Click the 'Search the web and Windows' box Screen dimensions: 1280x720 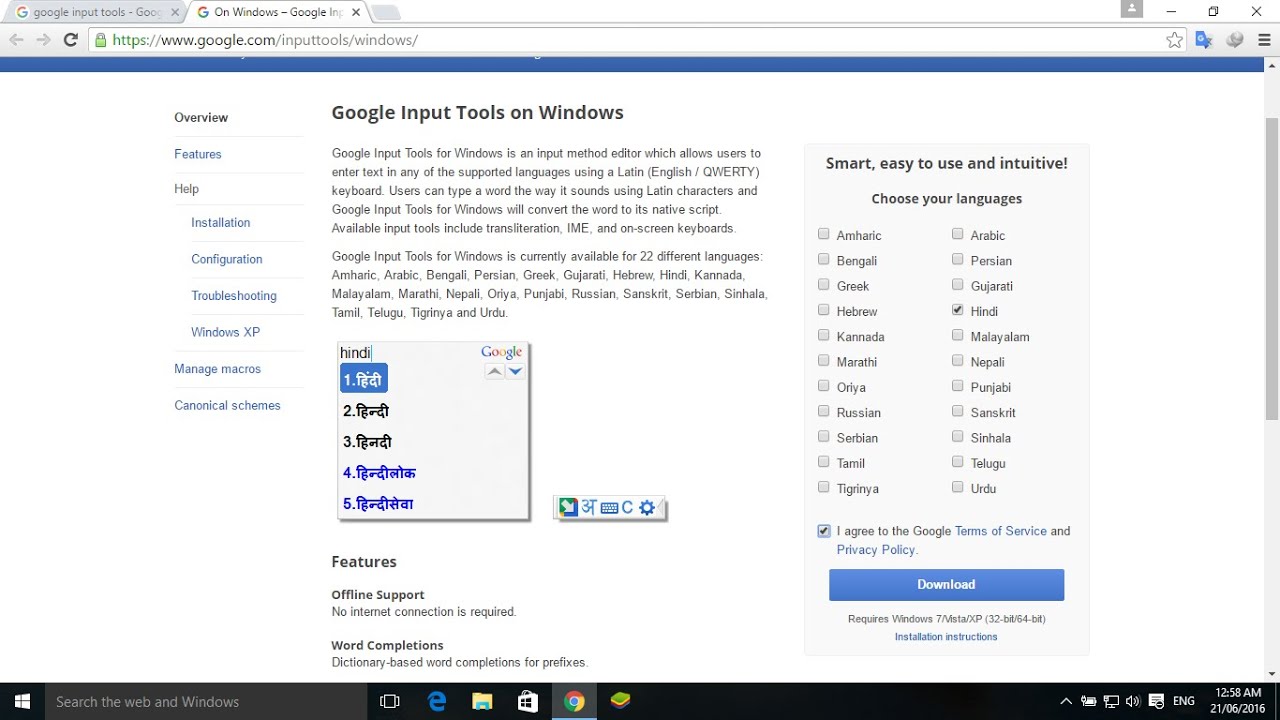tap(205, 702)
